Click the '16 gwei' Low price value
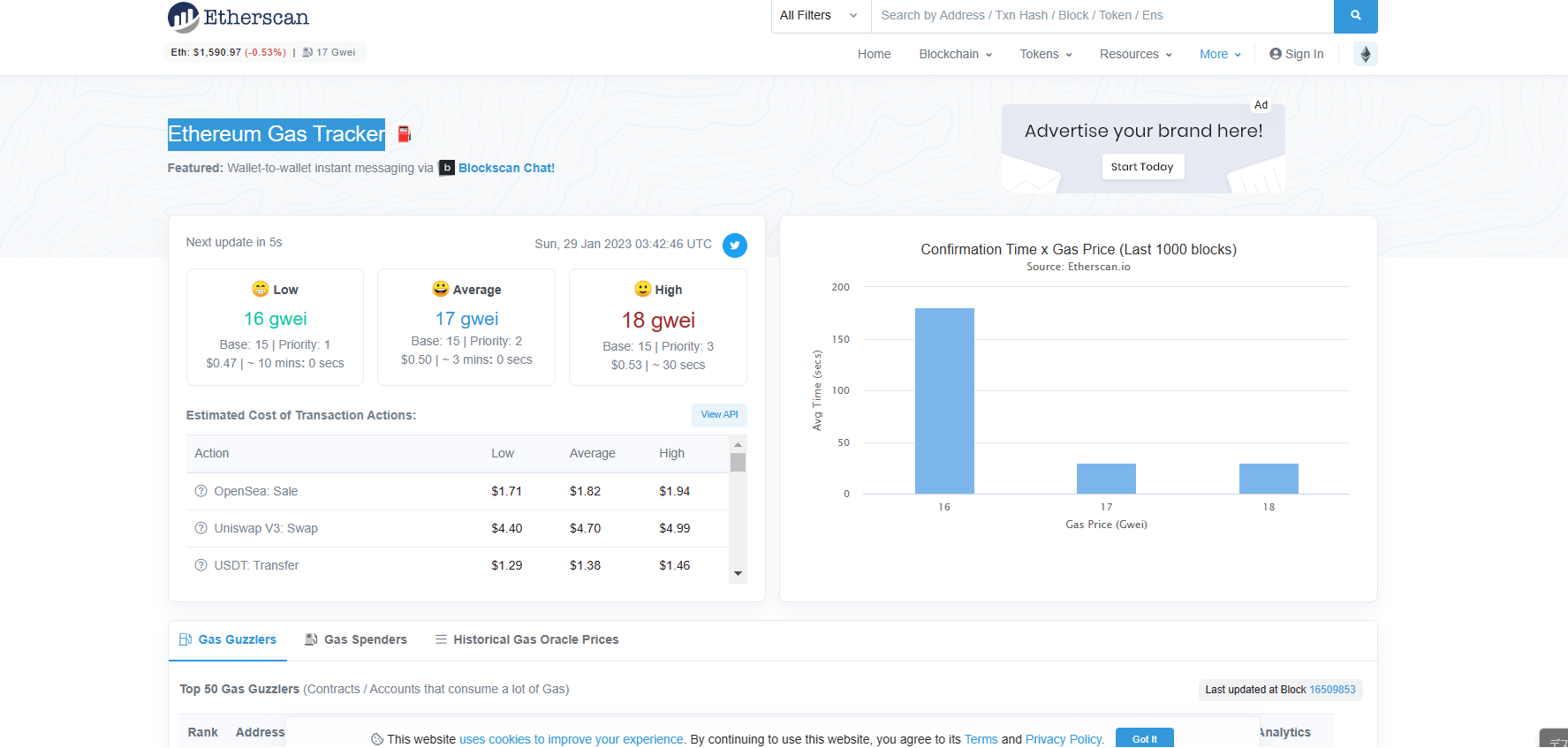The image size is (1568, 748). pos(276,319)
